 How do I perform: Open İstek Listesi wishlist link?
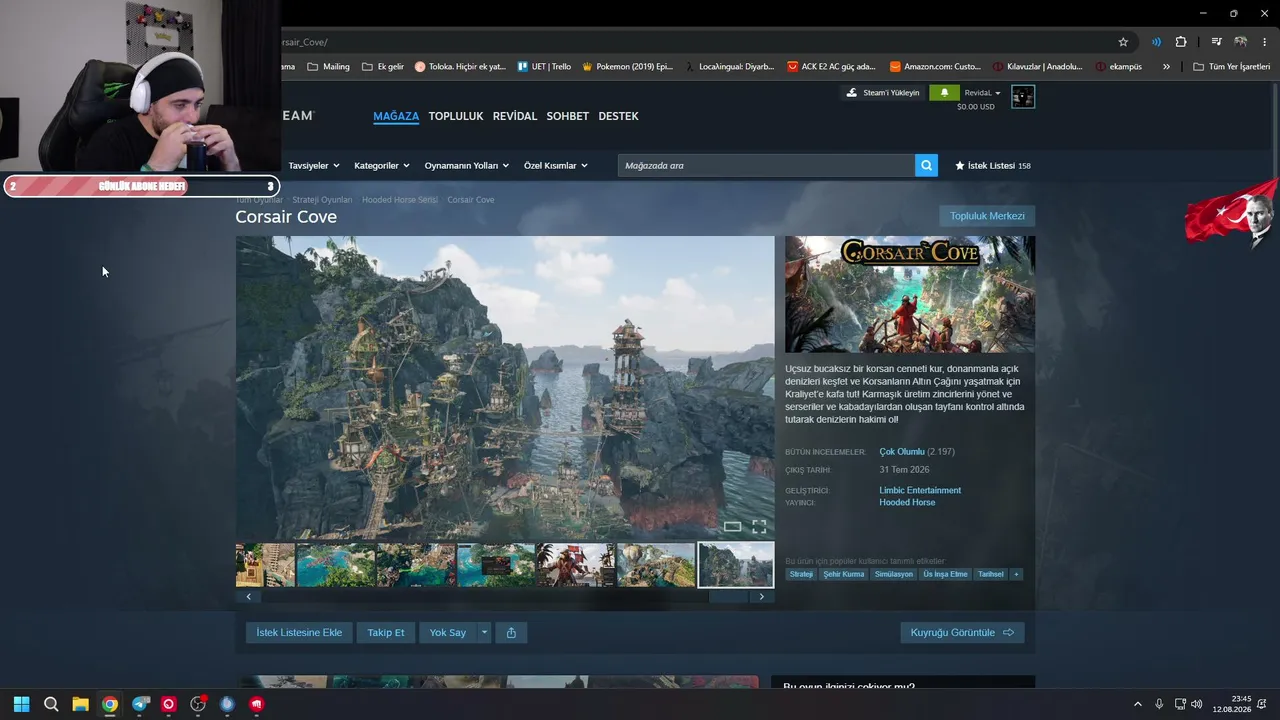993,165
